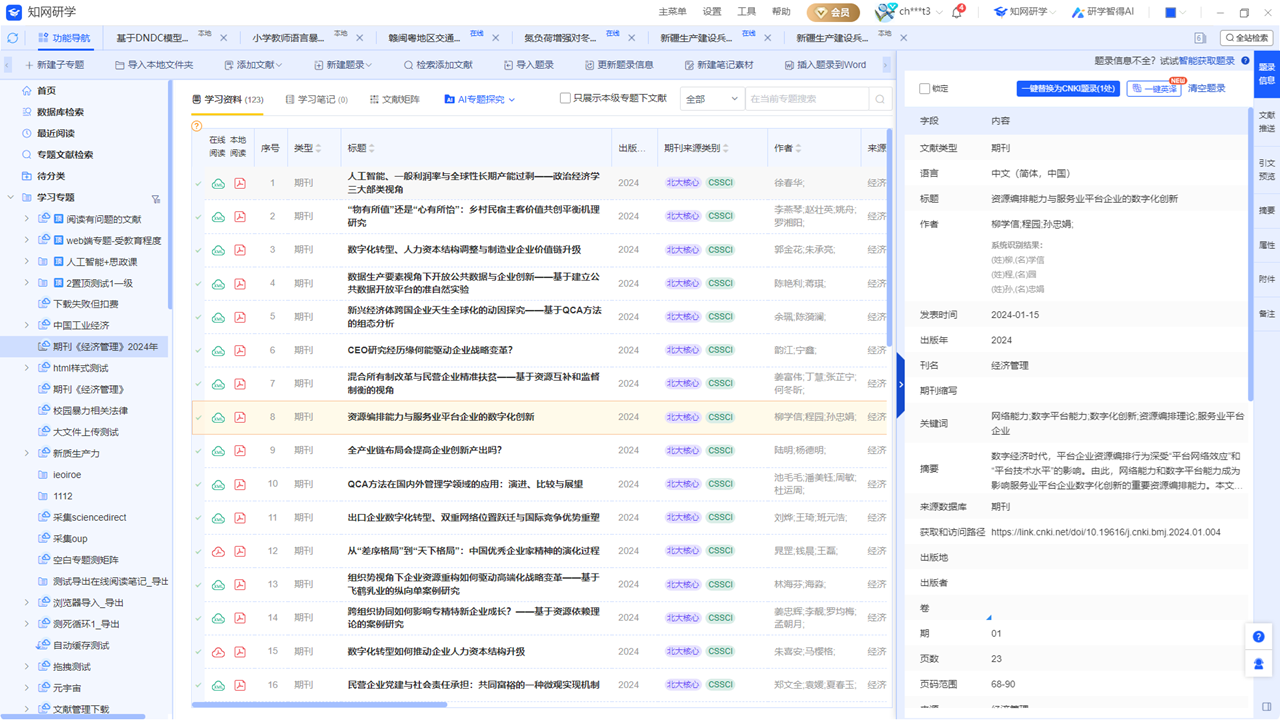Open the PDF icon for the 人工智能 article
Screen dimensions: 1280x720
pyautogui.click(x=241, y=182)
